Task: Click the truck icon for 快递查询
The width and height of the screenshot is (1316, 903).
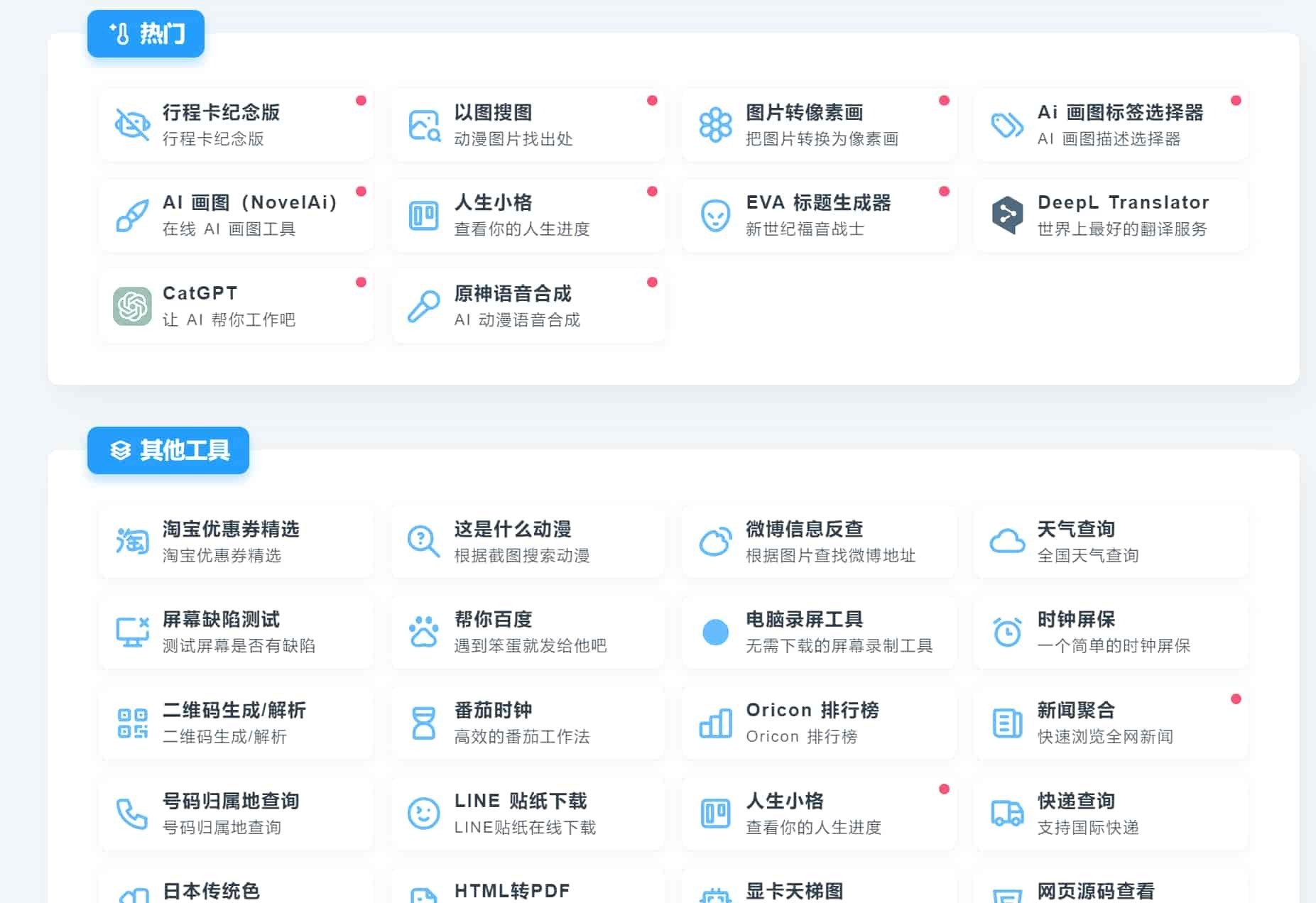Action: (1007, 814)
